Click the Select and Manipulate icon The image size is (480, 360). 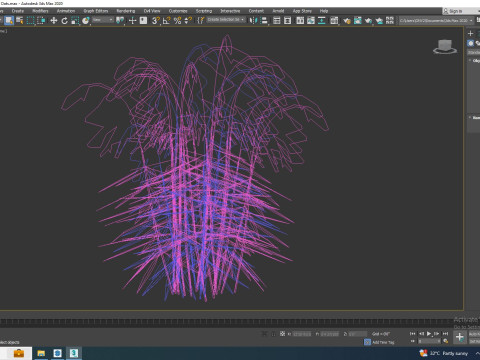(x=132, y=20)
